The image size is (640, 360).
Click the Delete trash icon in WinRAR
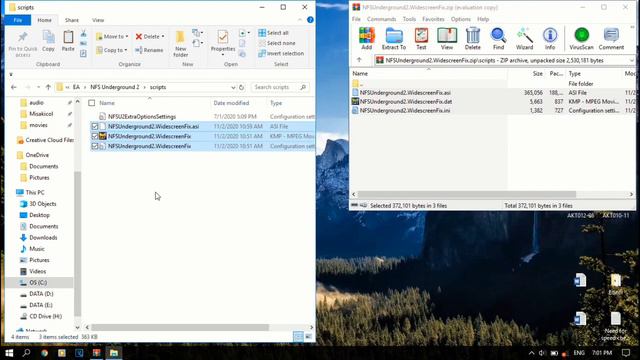pos(473,38)
